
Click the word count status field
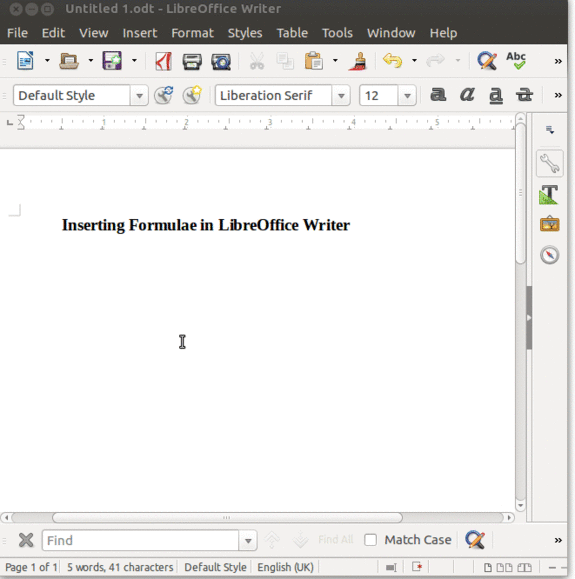coord(120,567)
